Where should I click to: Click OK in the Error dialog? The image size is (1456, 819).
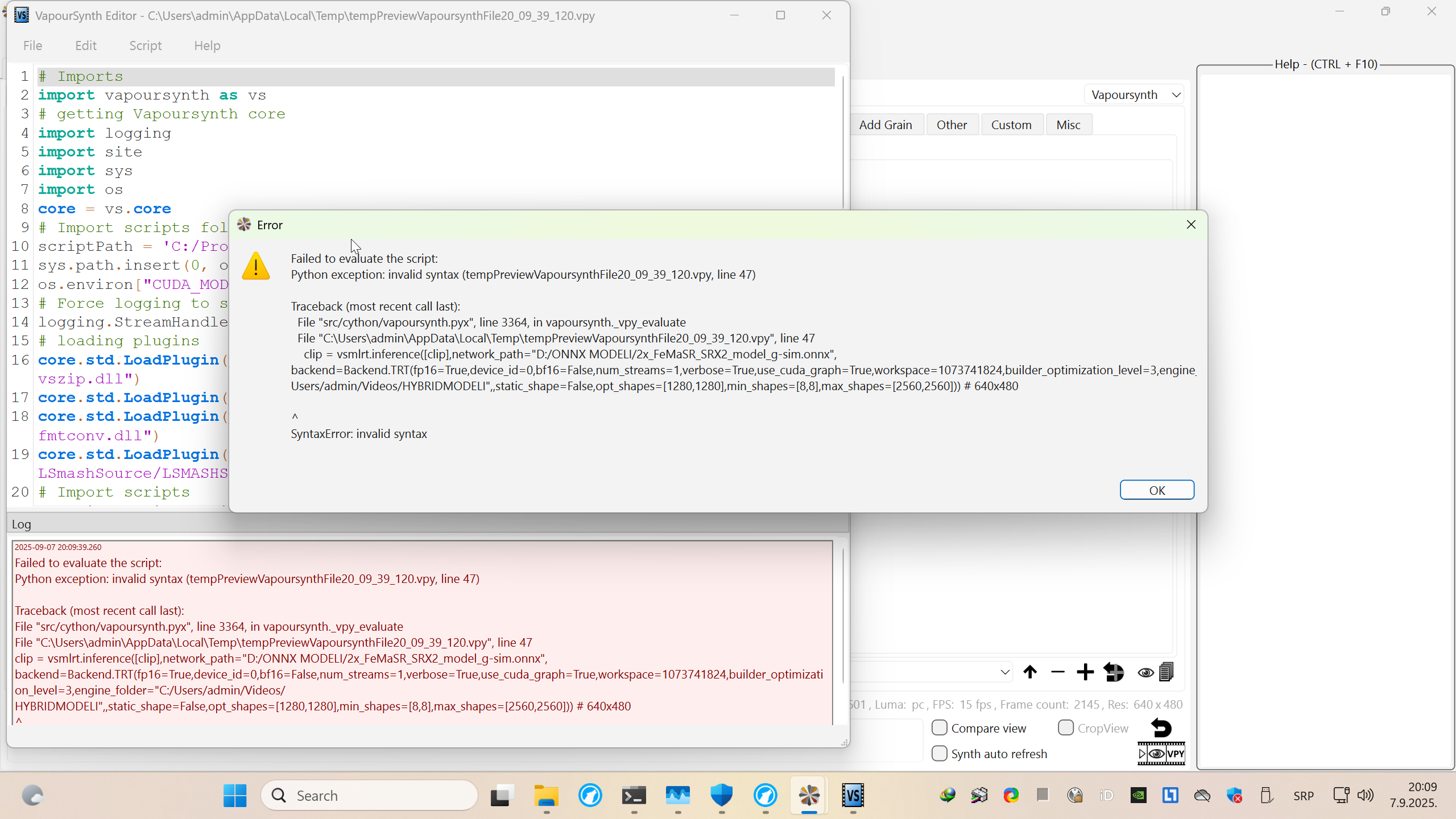(1157, 490)
